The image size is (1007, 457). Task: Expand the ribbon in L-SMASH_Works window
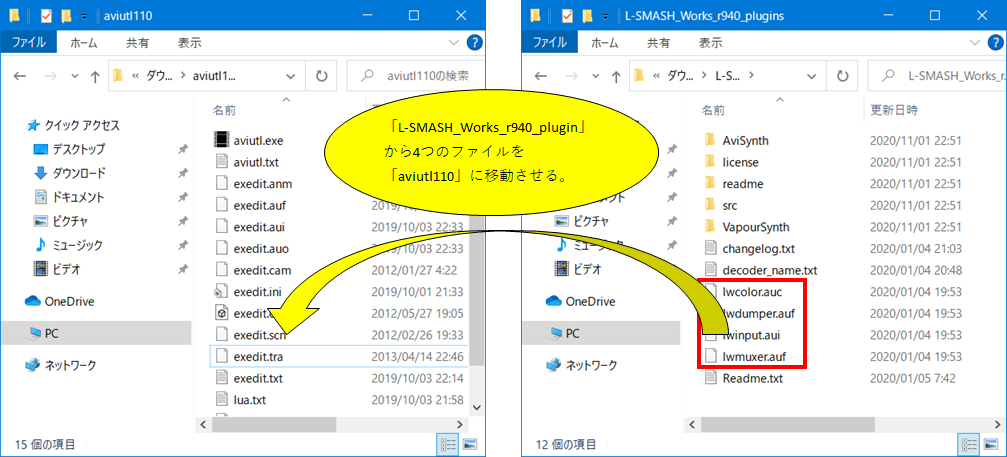coord(977,43)
